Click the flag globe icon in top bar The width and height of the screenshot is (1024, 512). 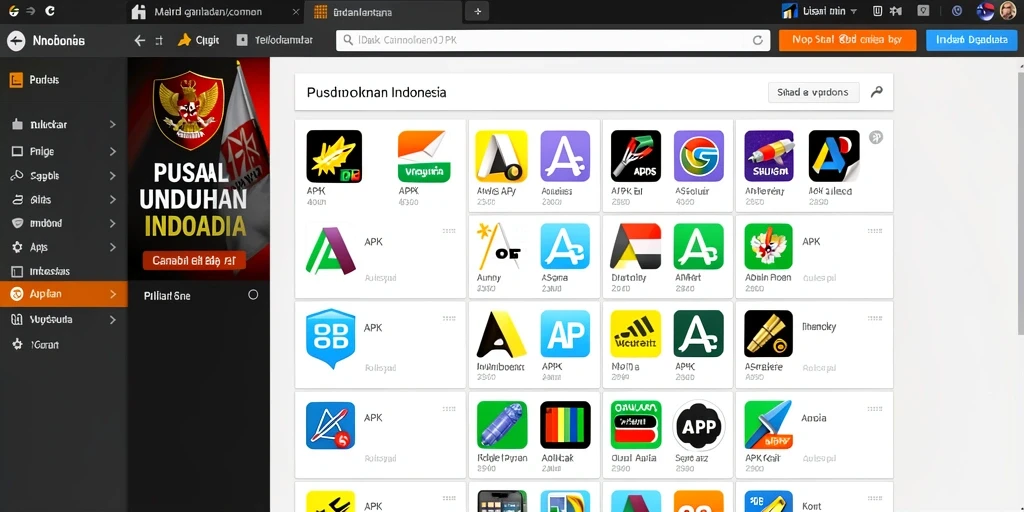click(985, 11)
